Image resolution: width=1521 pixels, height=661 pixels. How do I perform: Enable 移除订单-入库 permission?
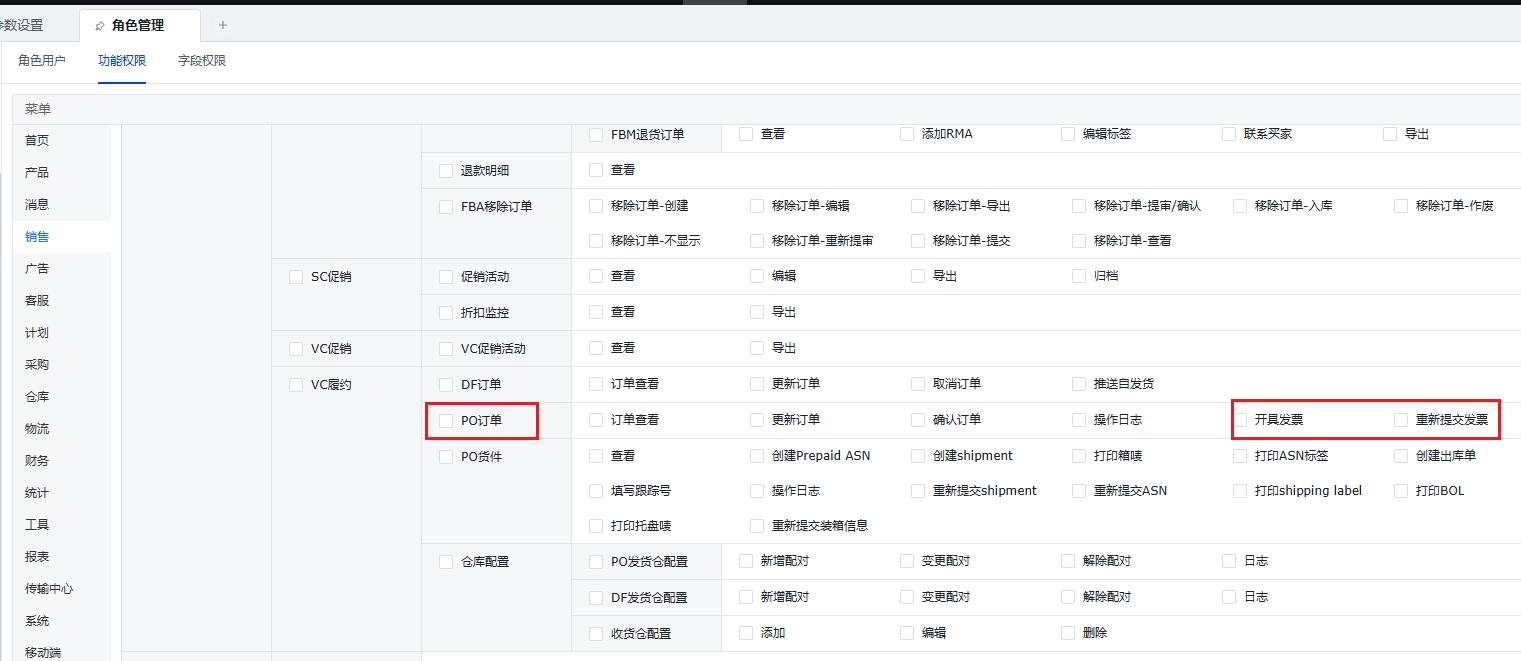point(1240,206)
